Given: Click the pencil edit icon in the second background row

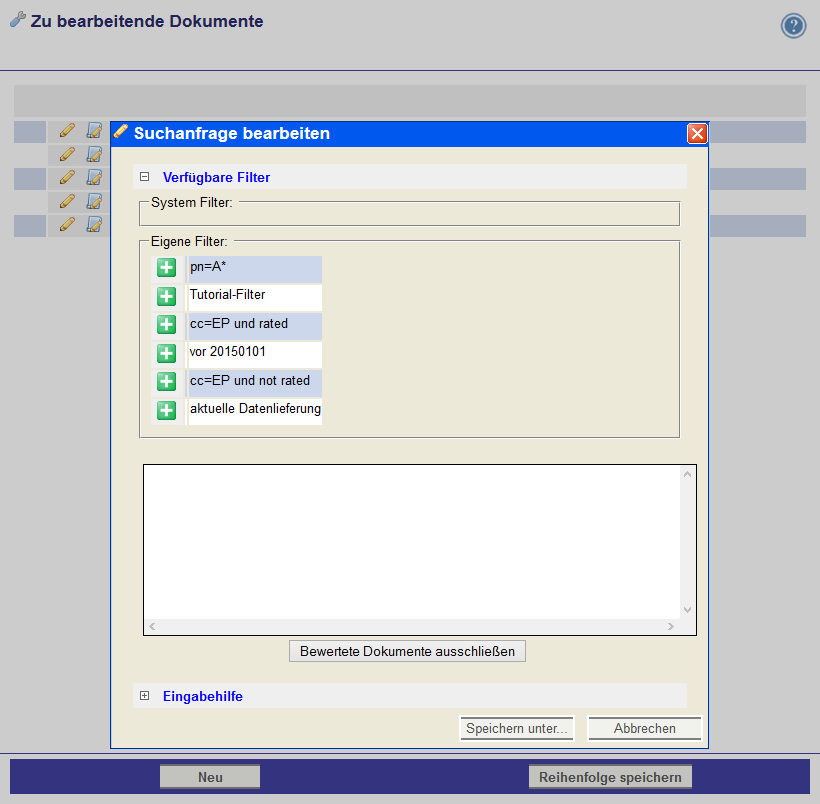Looking at the screenshot, I should pyautogui.click(x=67, y=154).
